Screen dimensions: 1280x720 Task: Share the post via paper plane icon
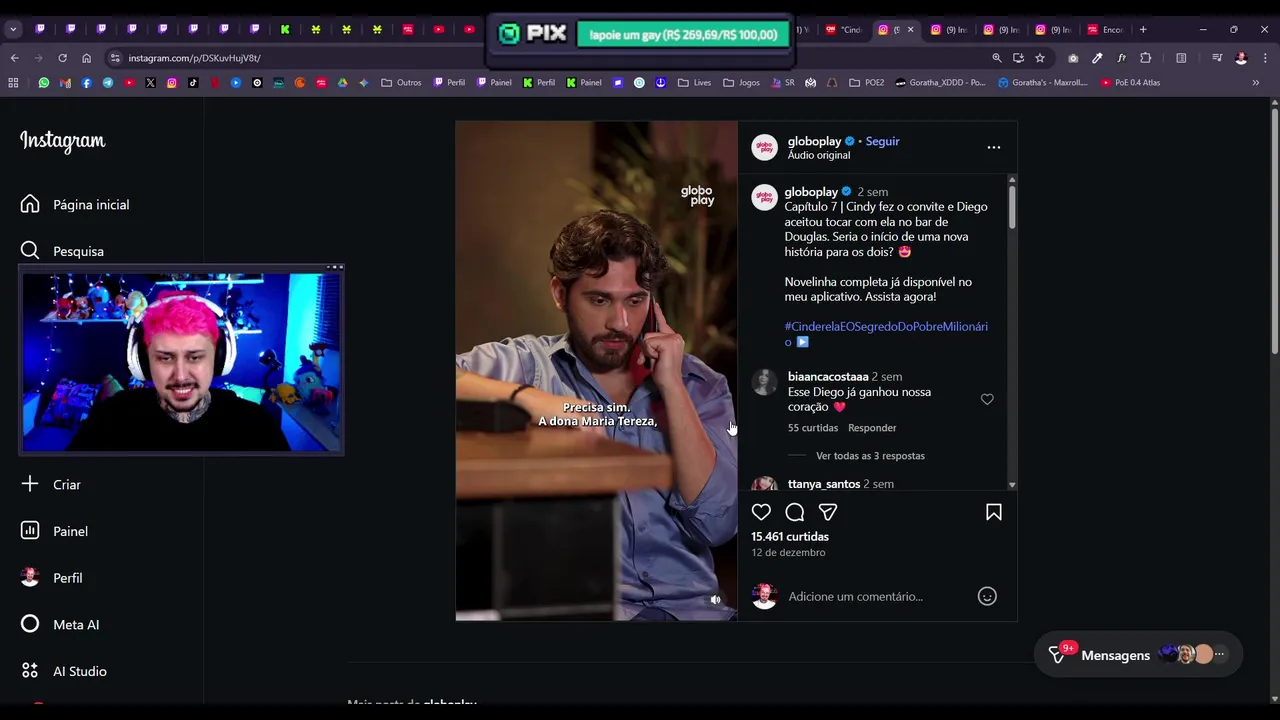tap(828, 512)
